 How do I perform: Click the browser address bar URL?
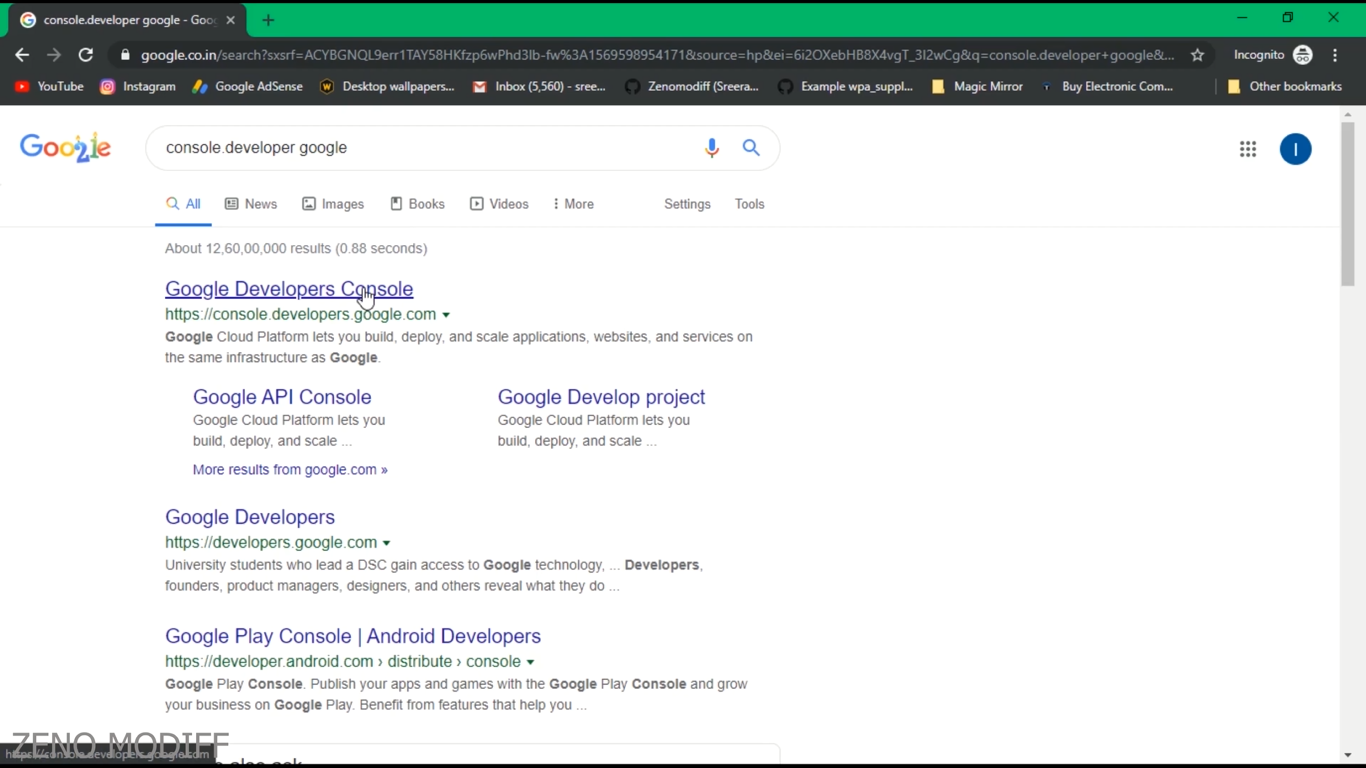pyautogui.click(x=657, y=55)
